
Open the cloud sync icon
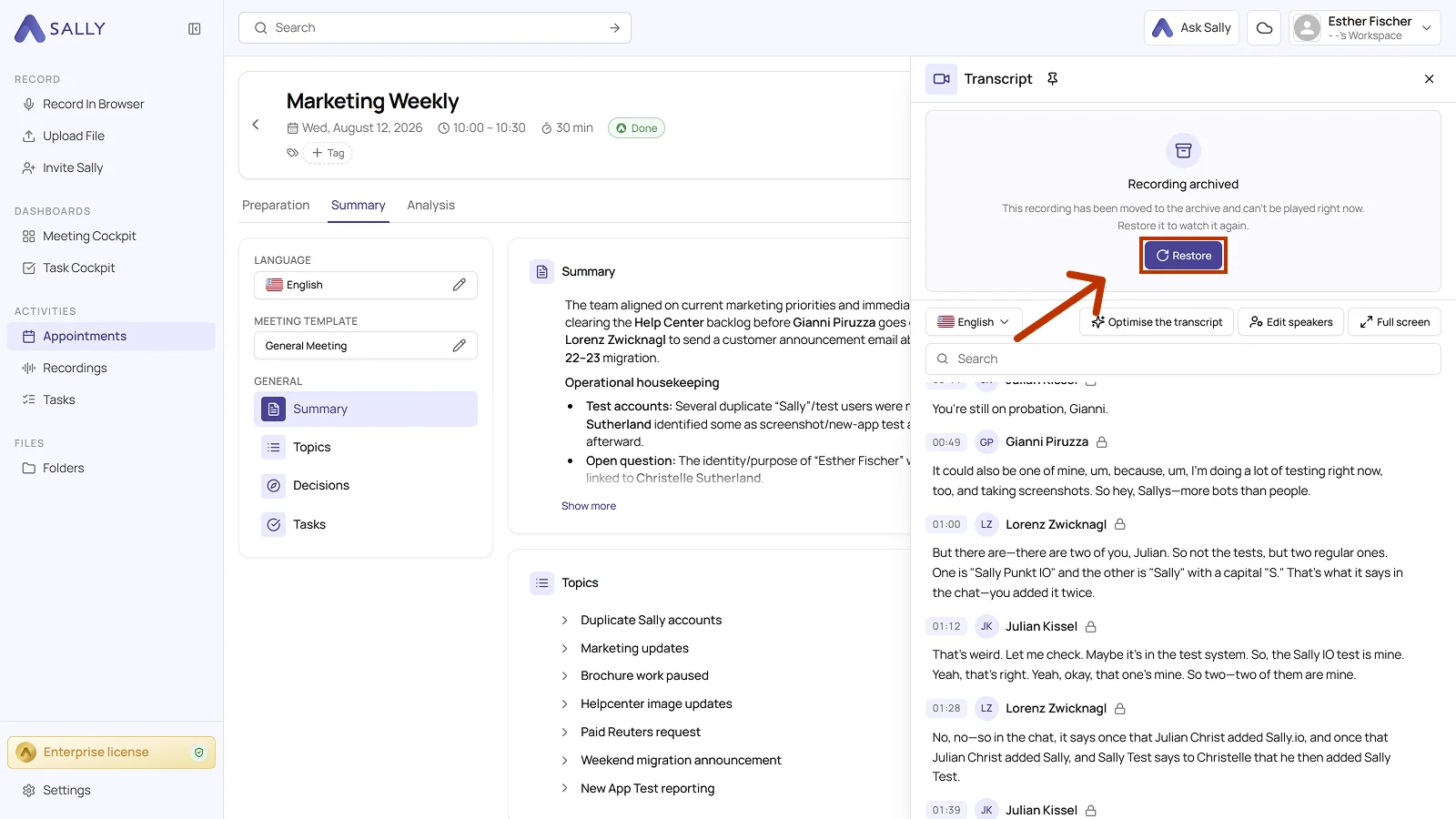(x=1264, y=28)
